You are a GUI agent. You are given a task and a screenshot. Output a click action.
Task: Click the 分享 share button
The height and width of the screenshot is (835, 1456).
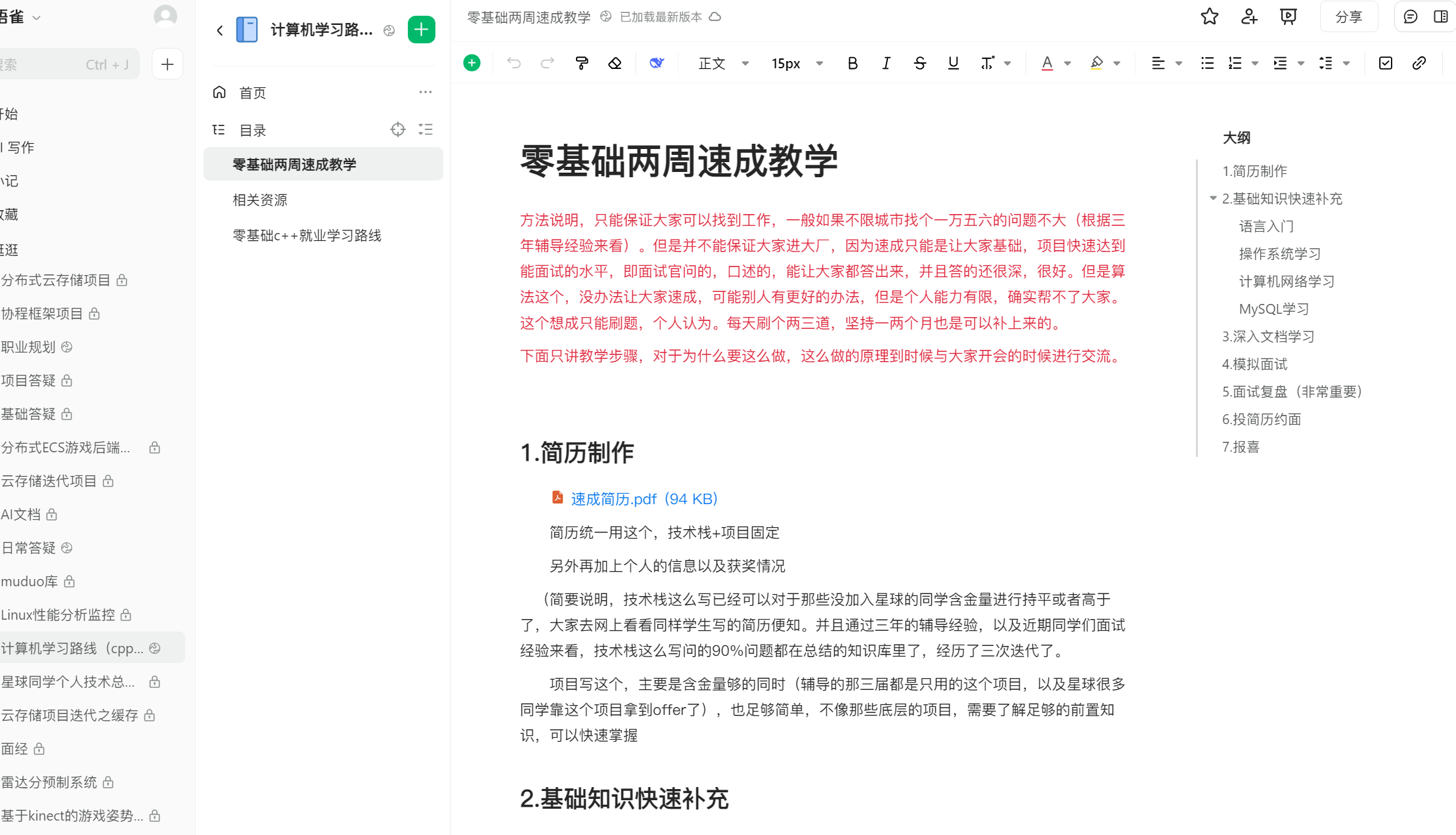pyautogui.click(x=1348, y=17)
